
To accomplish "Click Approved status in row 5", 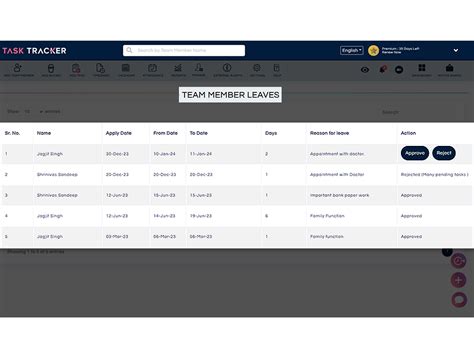I will [411, 237].
